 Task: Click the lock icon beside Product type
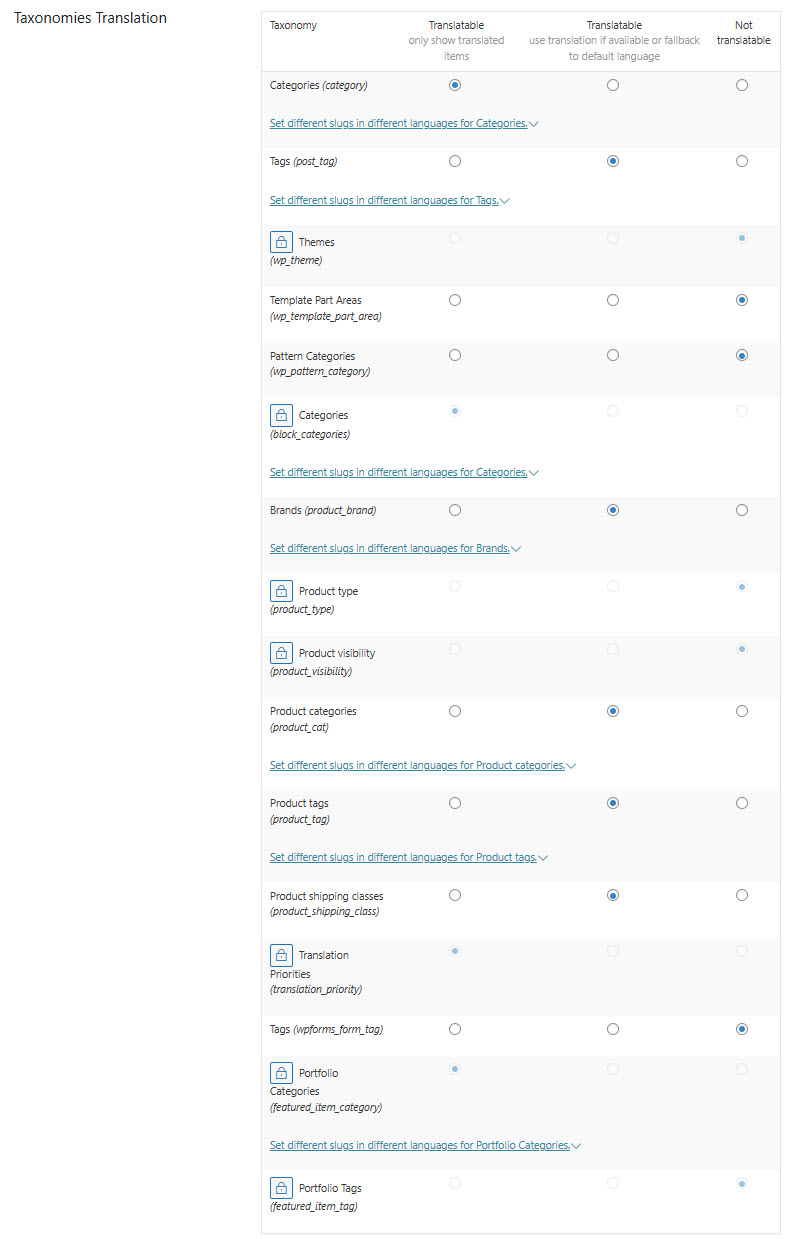pos(281,591)
